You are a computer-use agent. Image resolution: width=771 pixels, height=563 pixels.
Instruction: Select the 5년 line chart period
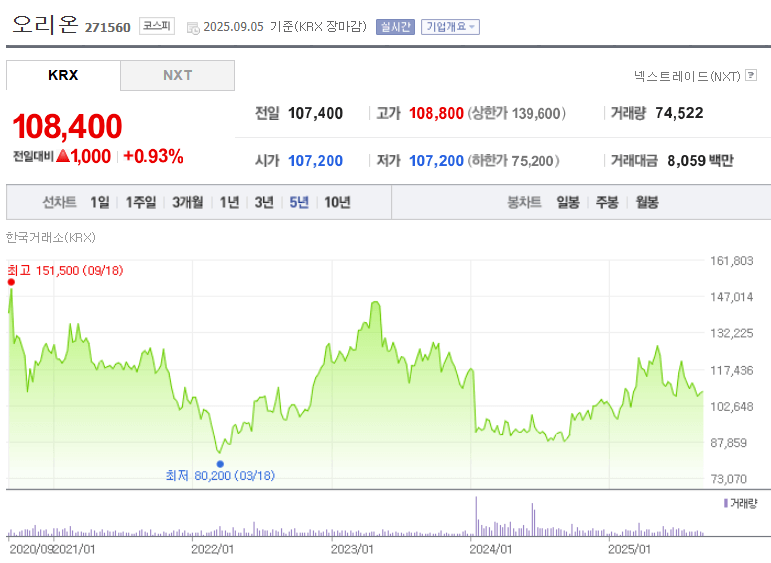[299, 202]
